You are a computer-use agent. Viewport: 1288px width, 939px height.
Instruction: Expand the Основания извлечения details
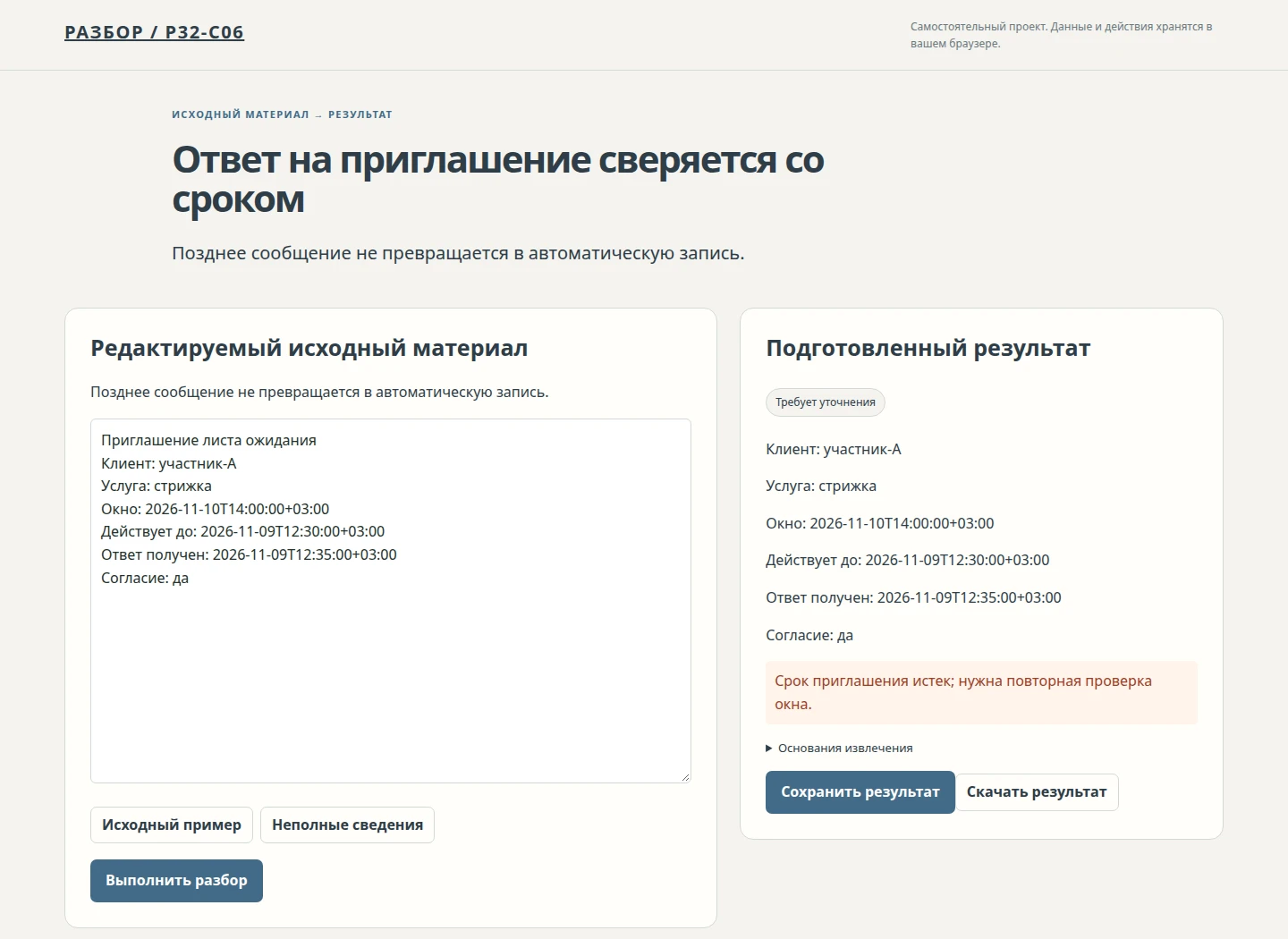pos(839,749)
